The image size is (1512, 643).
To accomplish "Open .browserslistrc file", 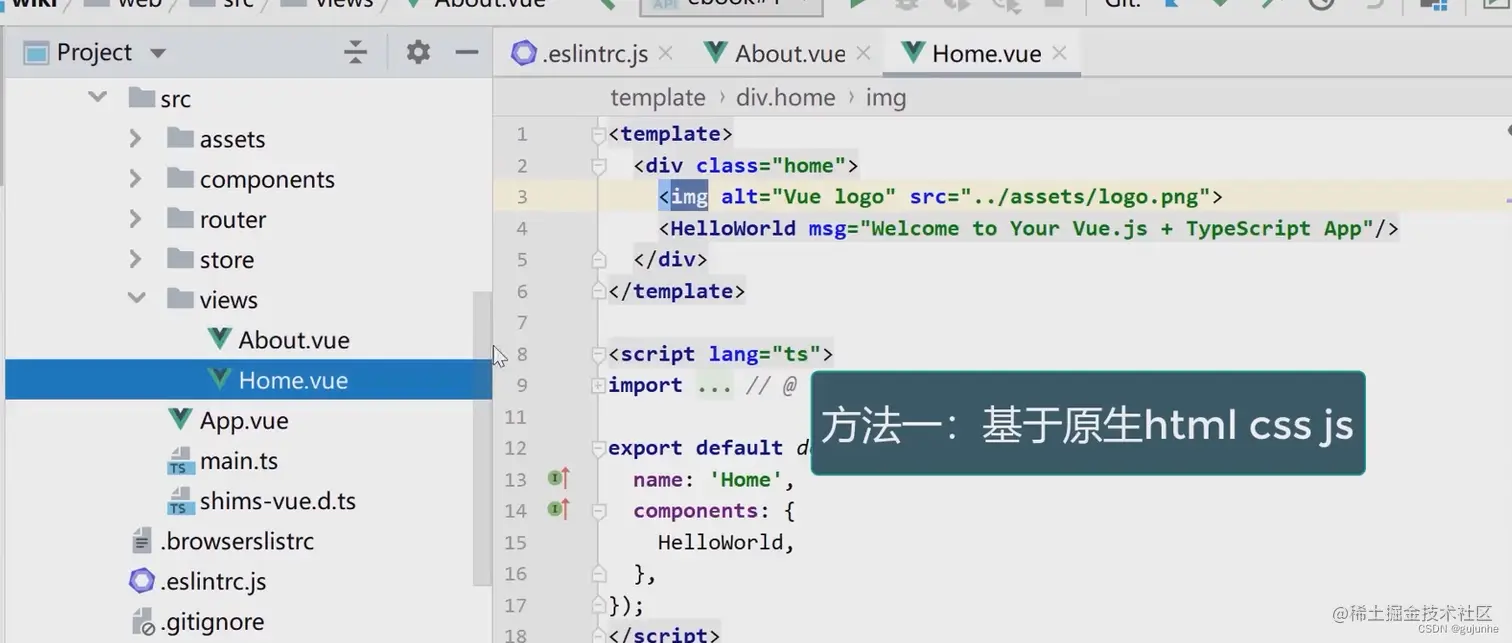I will (237, 541).
